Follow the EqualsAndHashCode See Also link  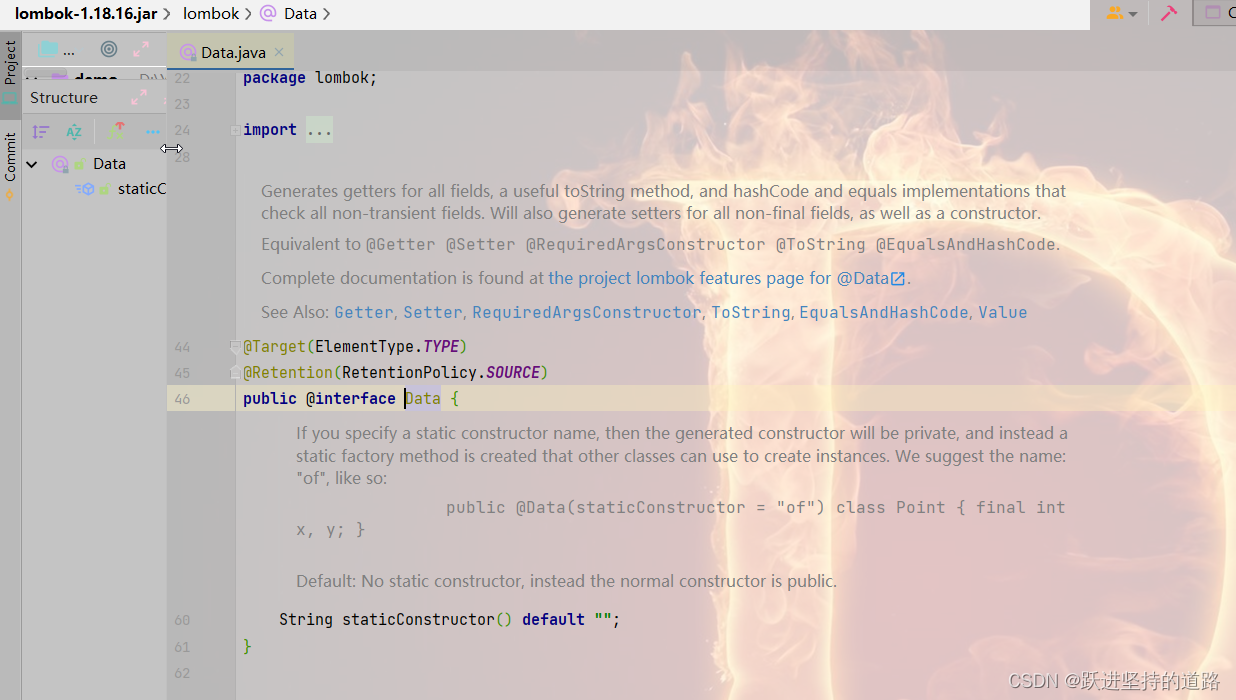pyautogui.click(x=884, y=312)
